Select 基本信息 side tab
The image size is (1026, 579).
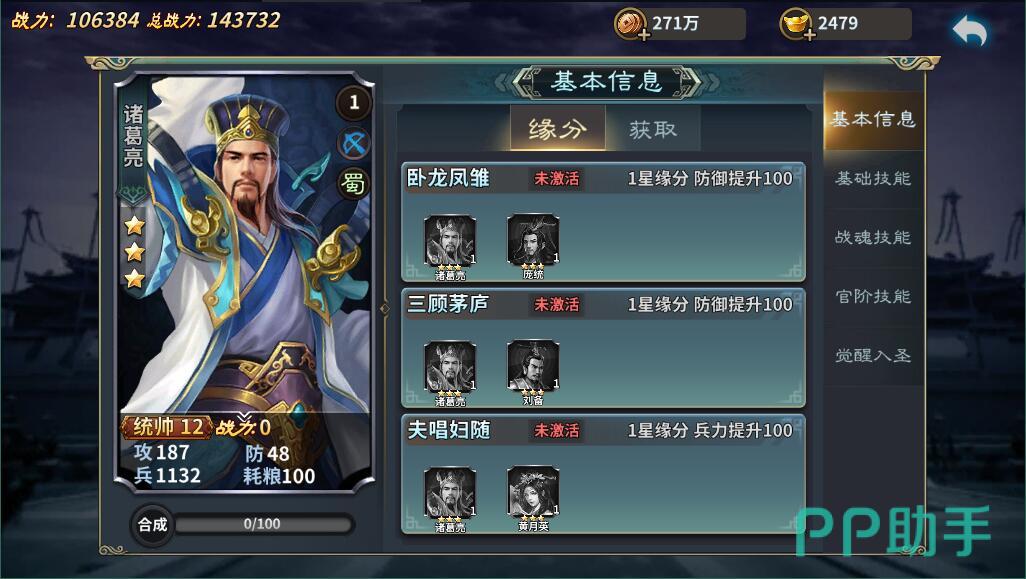pos(873,119)
